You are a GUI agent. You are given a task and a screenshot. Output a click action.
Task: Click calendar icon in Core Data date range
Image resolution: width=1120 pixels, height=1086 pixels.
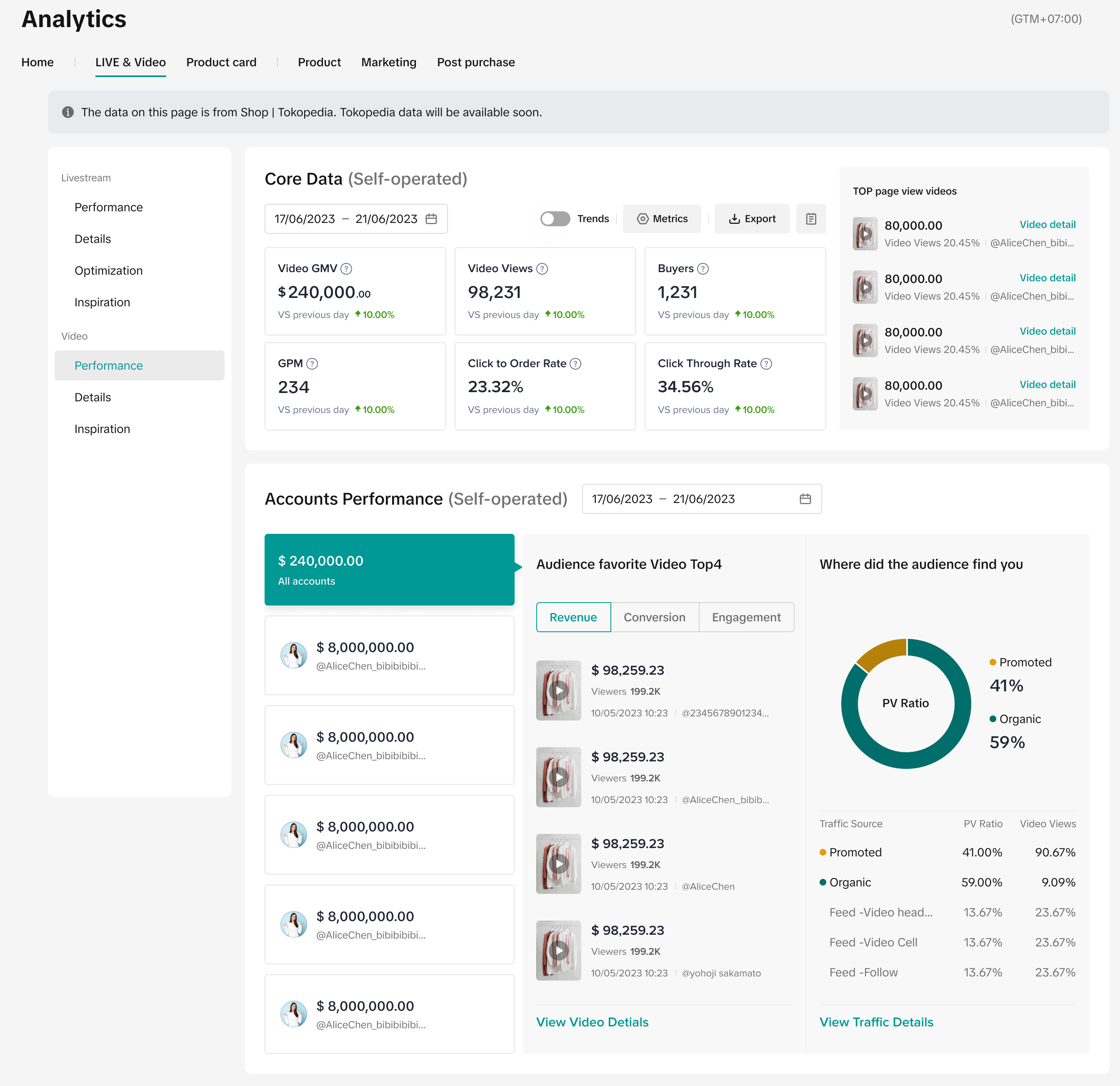coord(431,219)
